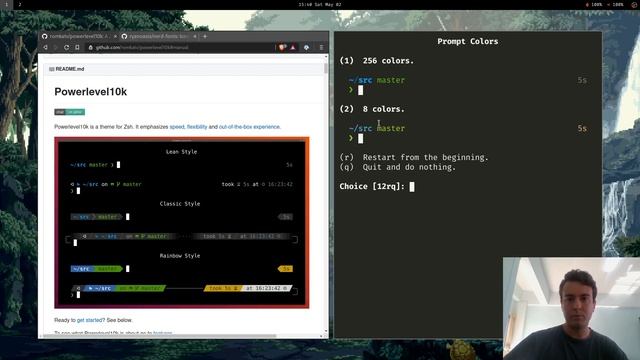Click the '(2) 8 colors.' option text
This screenshot has height=360, width=640.
pos(372,109)
